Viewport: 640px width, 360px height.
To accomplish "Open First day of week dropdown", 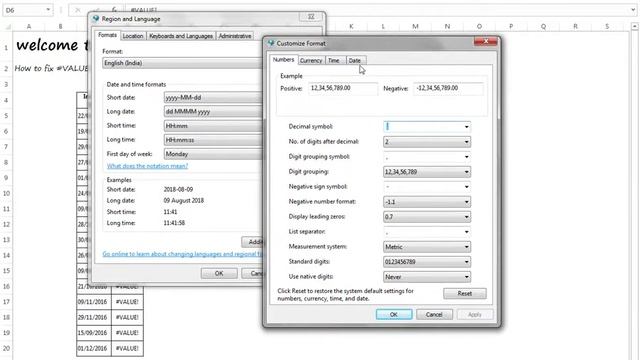I will (213, 154).
